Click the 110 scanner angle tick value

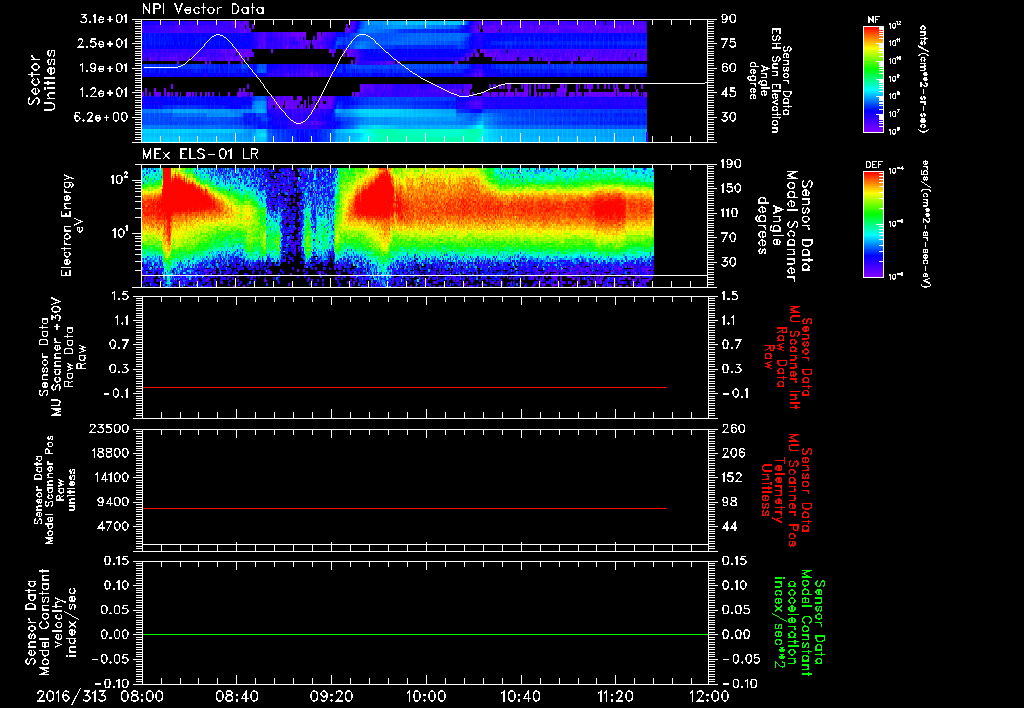tap(731, 213)
